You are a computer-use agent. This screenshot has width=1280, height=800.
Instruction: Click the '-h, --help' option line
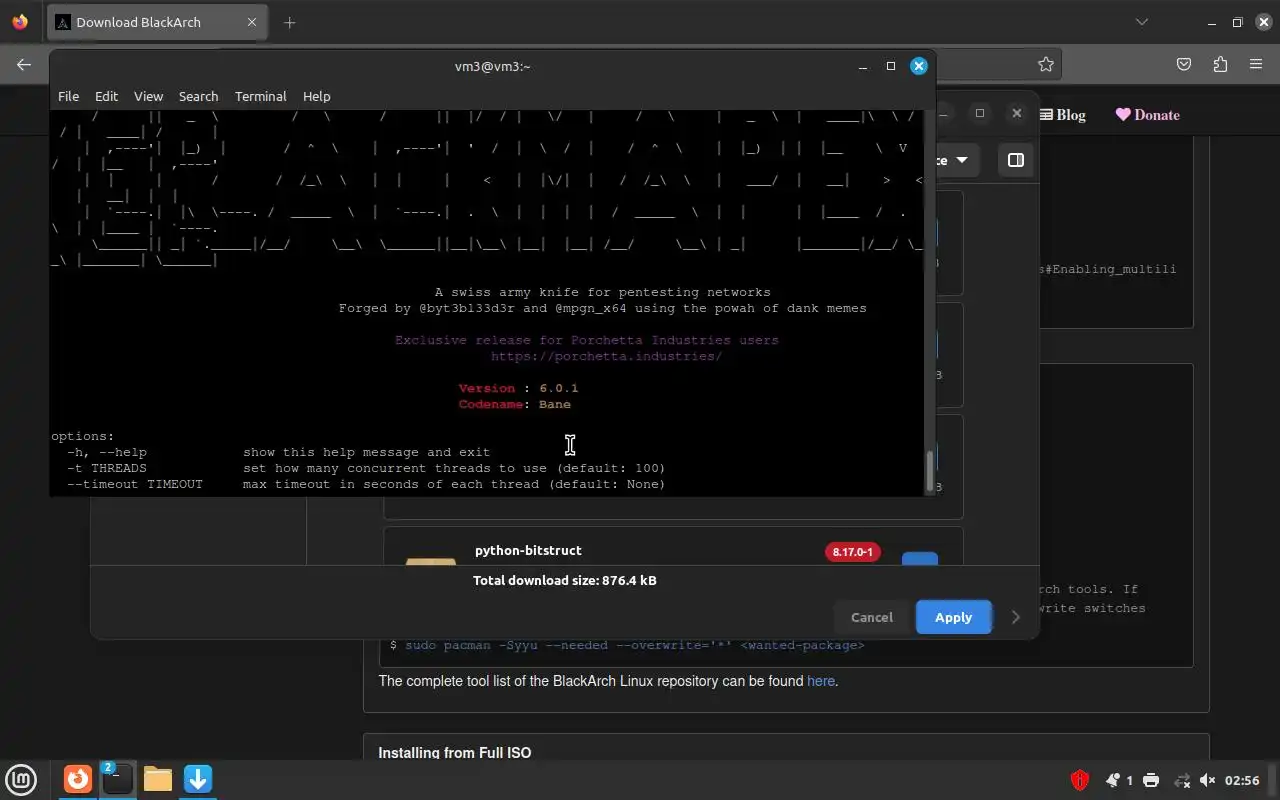tap(278, 452)
